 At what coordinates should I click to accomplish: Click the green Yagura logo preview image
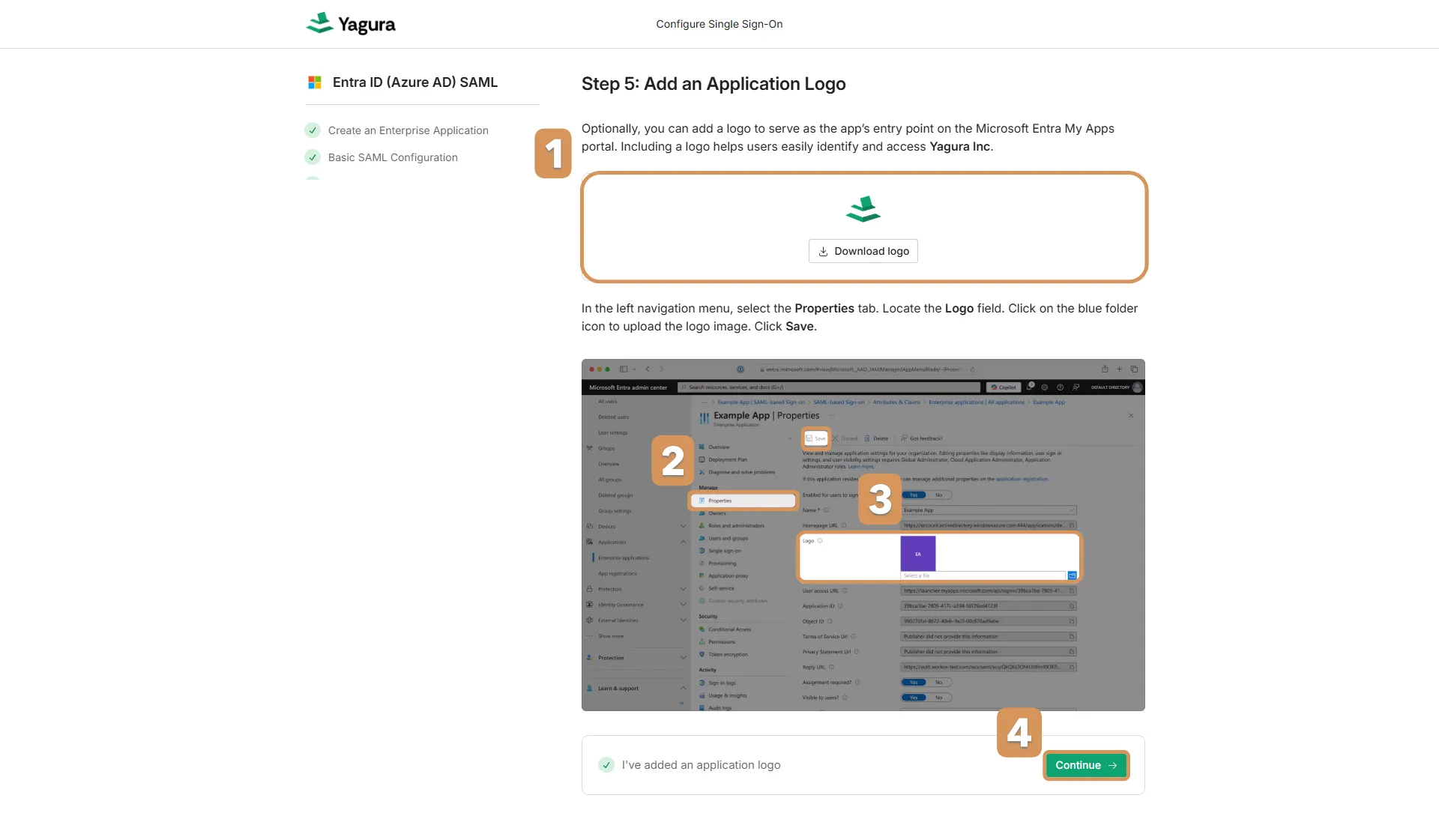coord(863,209)
